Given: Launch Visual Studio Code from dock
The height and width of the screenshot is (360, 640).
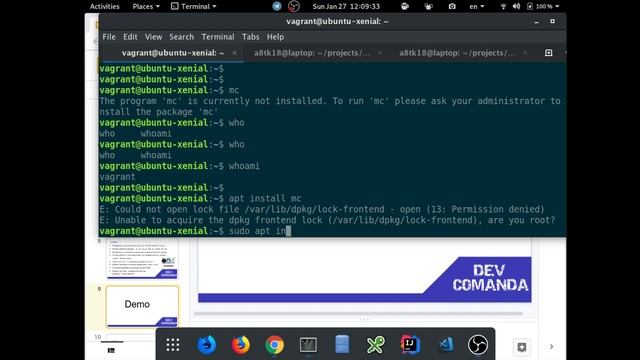Looking at the screenshot, I should coord(445,345).
